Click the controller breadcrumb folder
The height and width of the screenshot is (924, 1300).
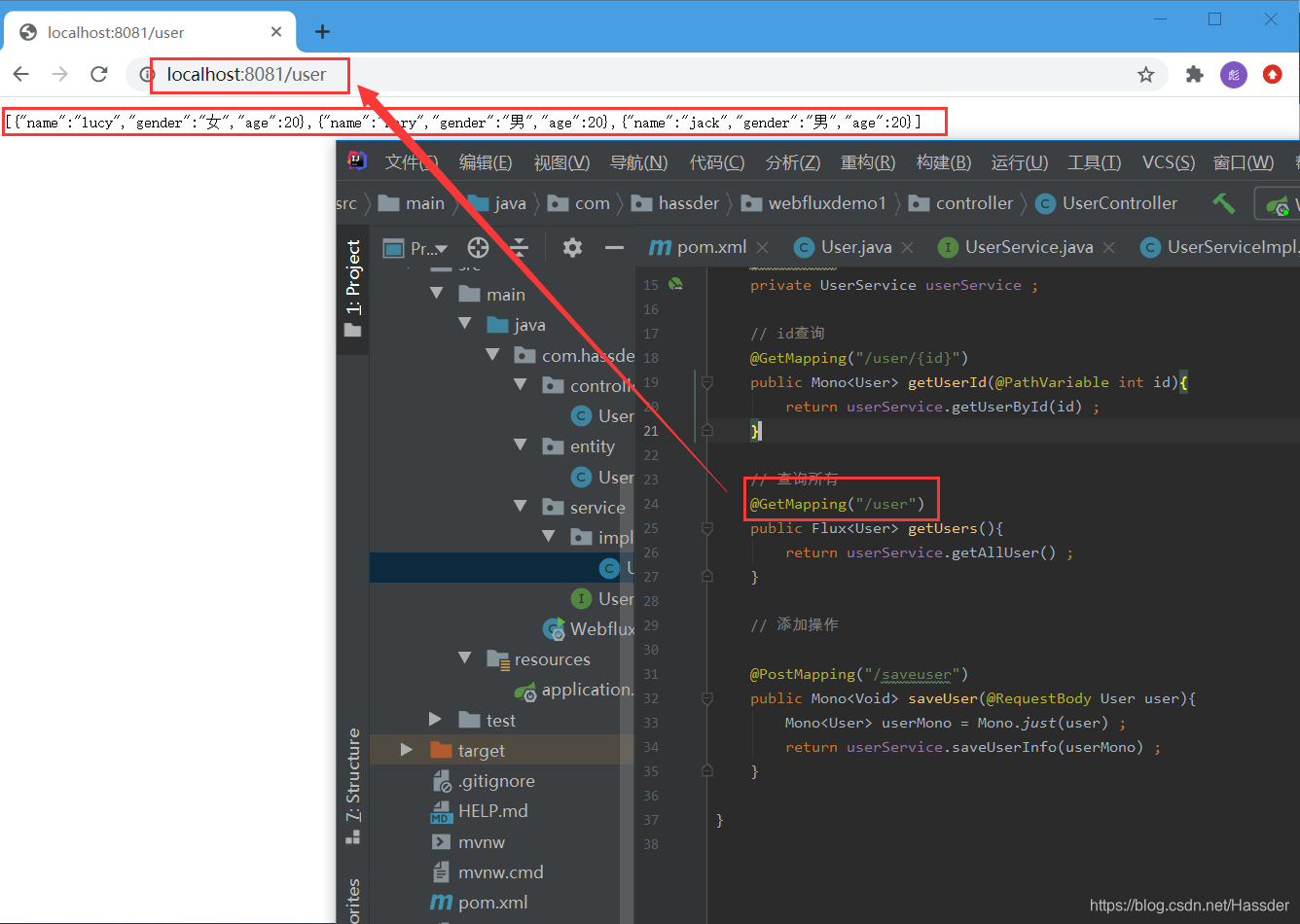click(961, 203)
